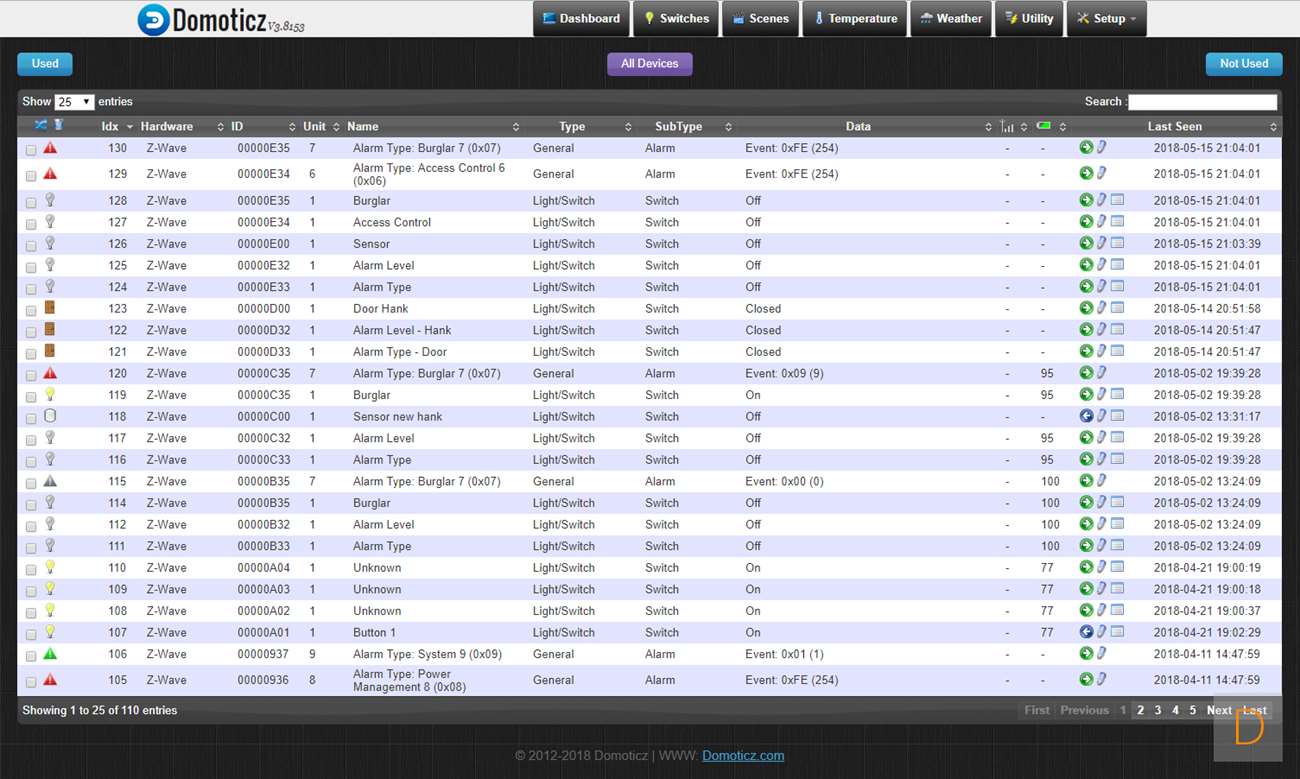This screenshot has height=779, width=1300.
Task: Click green arrow icon for device 128
Action: [x=1086, y=200]
